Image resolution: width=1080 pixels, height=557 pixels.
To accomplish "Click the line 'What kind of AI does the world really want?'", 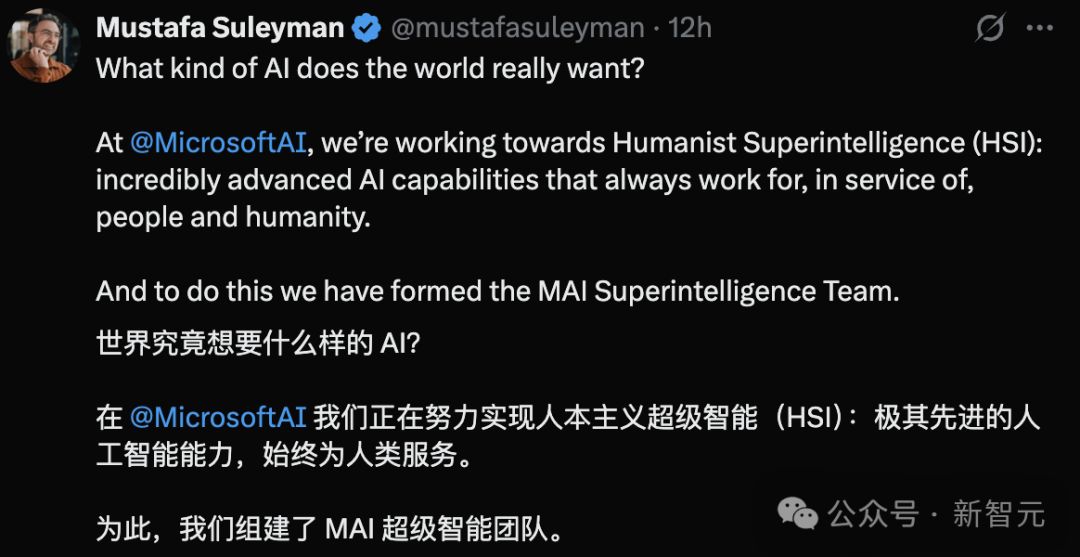I will pyautogui.click(x=371, y=68).
